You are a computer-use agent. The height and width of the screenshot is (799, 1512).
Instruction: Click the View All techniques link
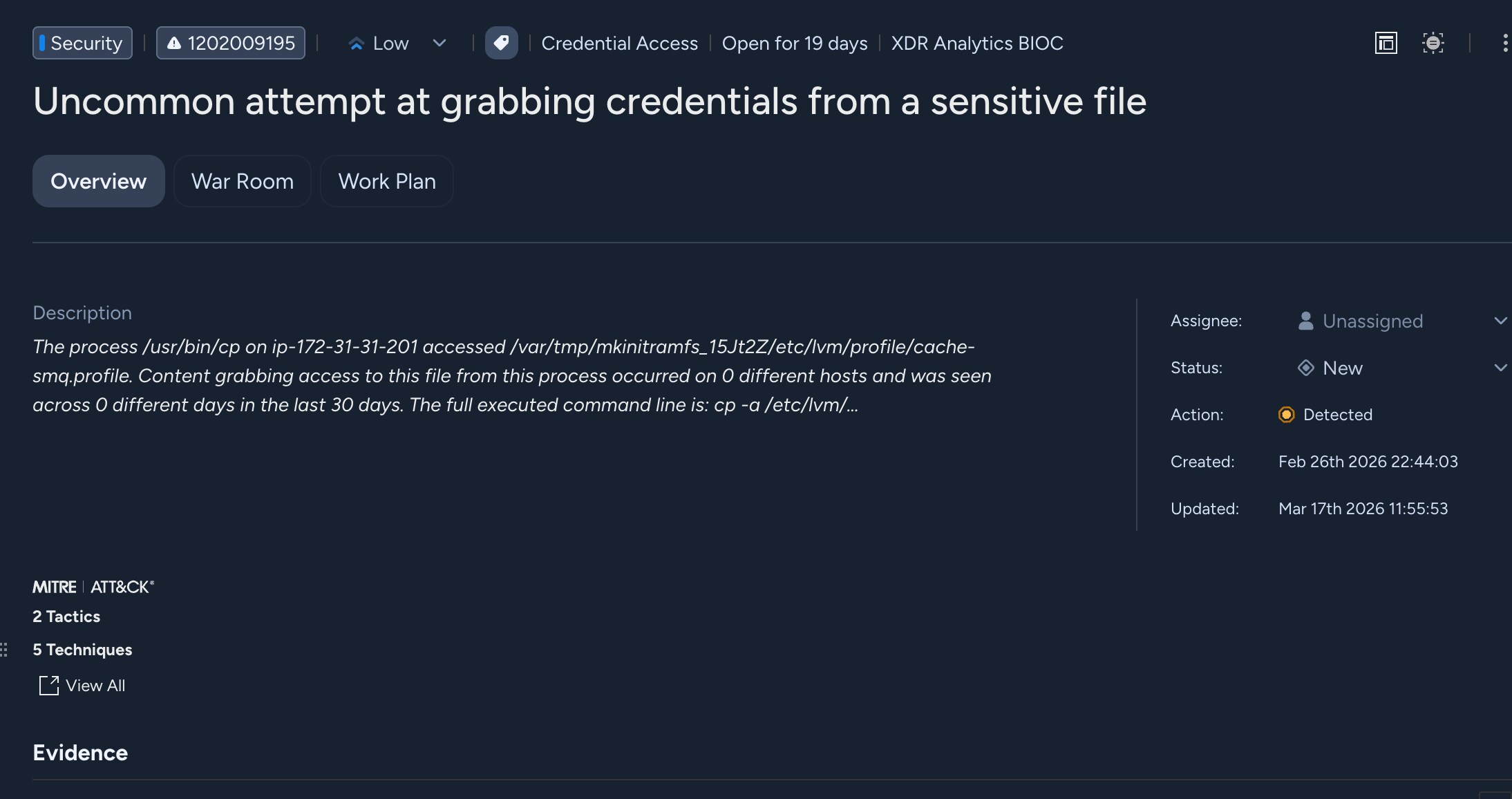coord(95,686)
